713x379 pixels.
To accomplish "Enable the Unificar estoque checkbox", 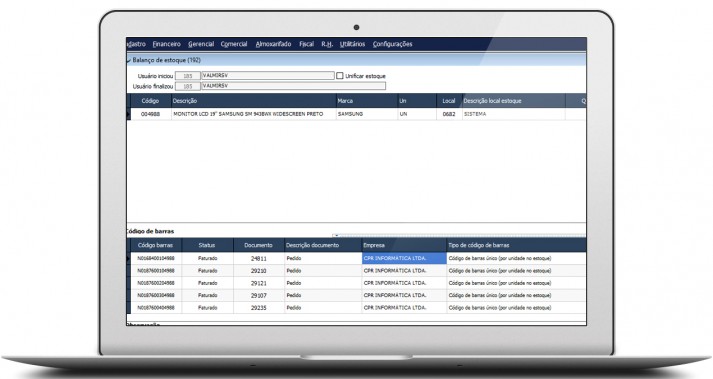I will (340, 76).
